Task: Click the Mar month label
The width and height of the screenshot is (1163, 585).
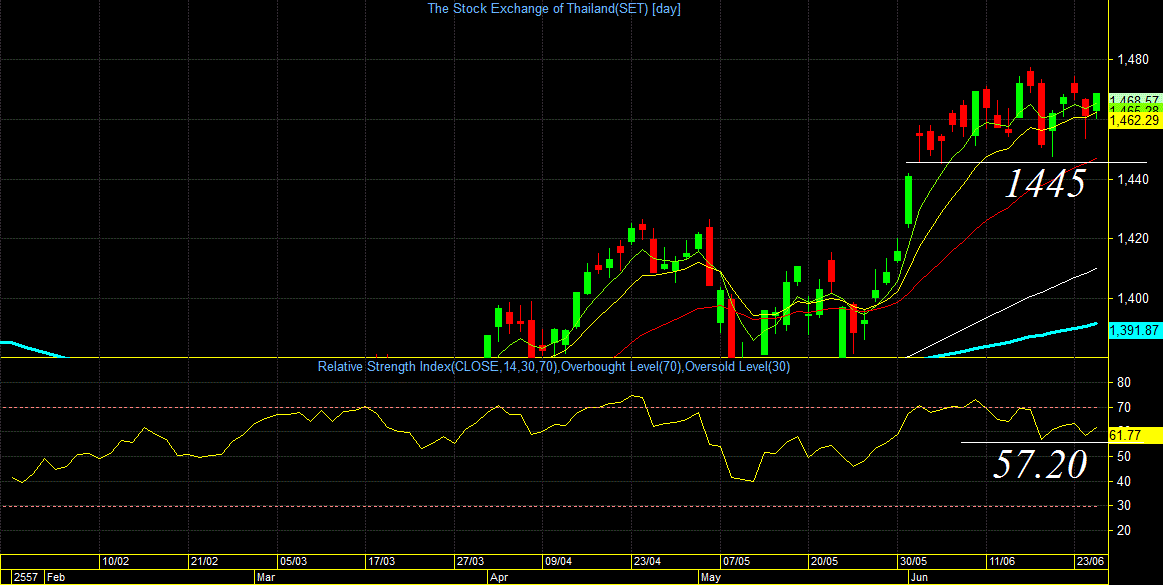Action: pos(266,576)
